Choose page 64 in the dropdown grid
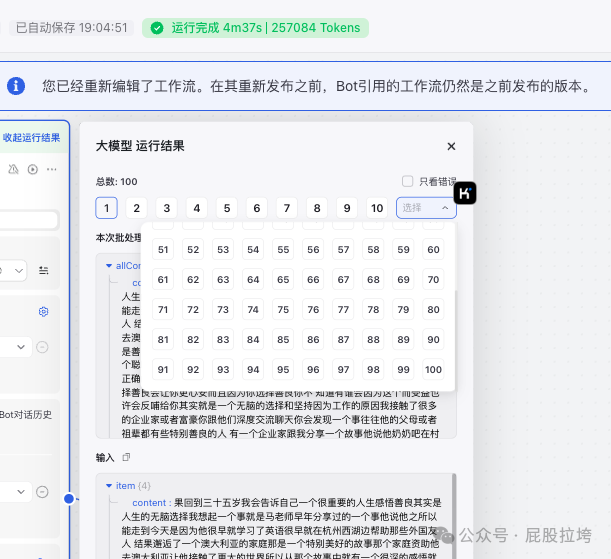 tap(253, 279)
